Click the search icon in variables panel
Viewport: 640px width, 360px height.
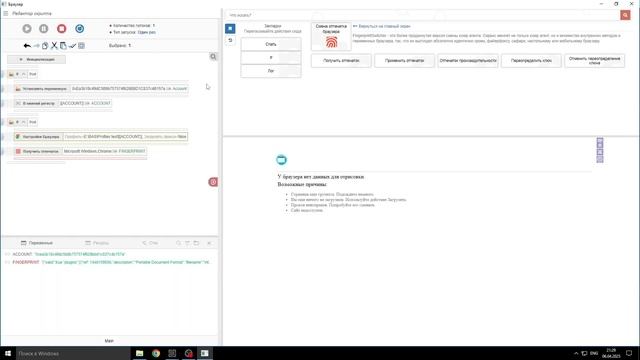tap(178, 243)
